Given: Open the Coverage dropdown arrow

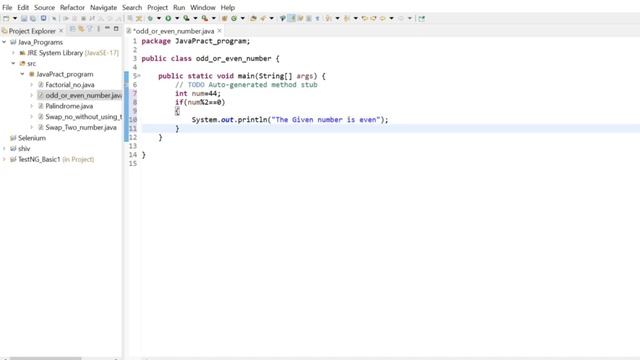Looking at the screenshot, I should click(x=195, y=18).
